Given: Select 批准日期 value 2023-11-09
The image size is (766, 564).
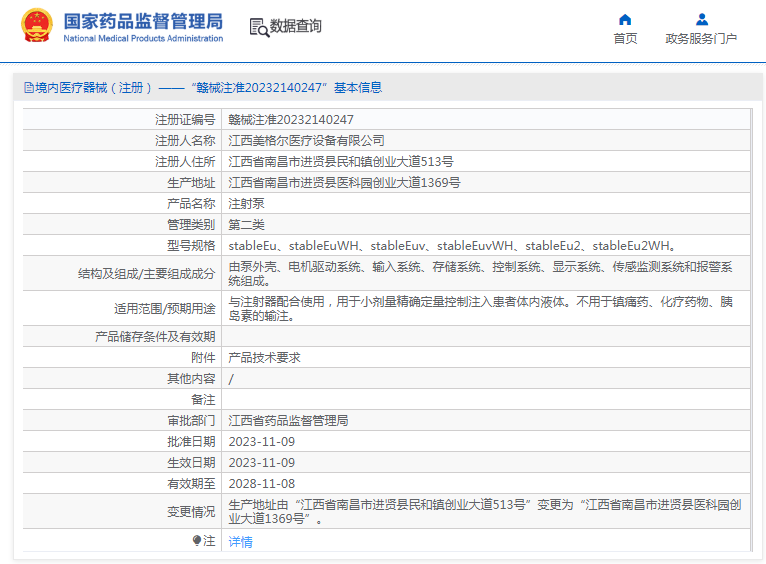Looking at the screenshot, I should [262, 442].
